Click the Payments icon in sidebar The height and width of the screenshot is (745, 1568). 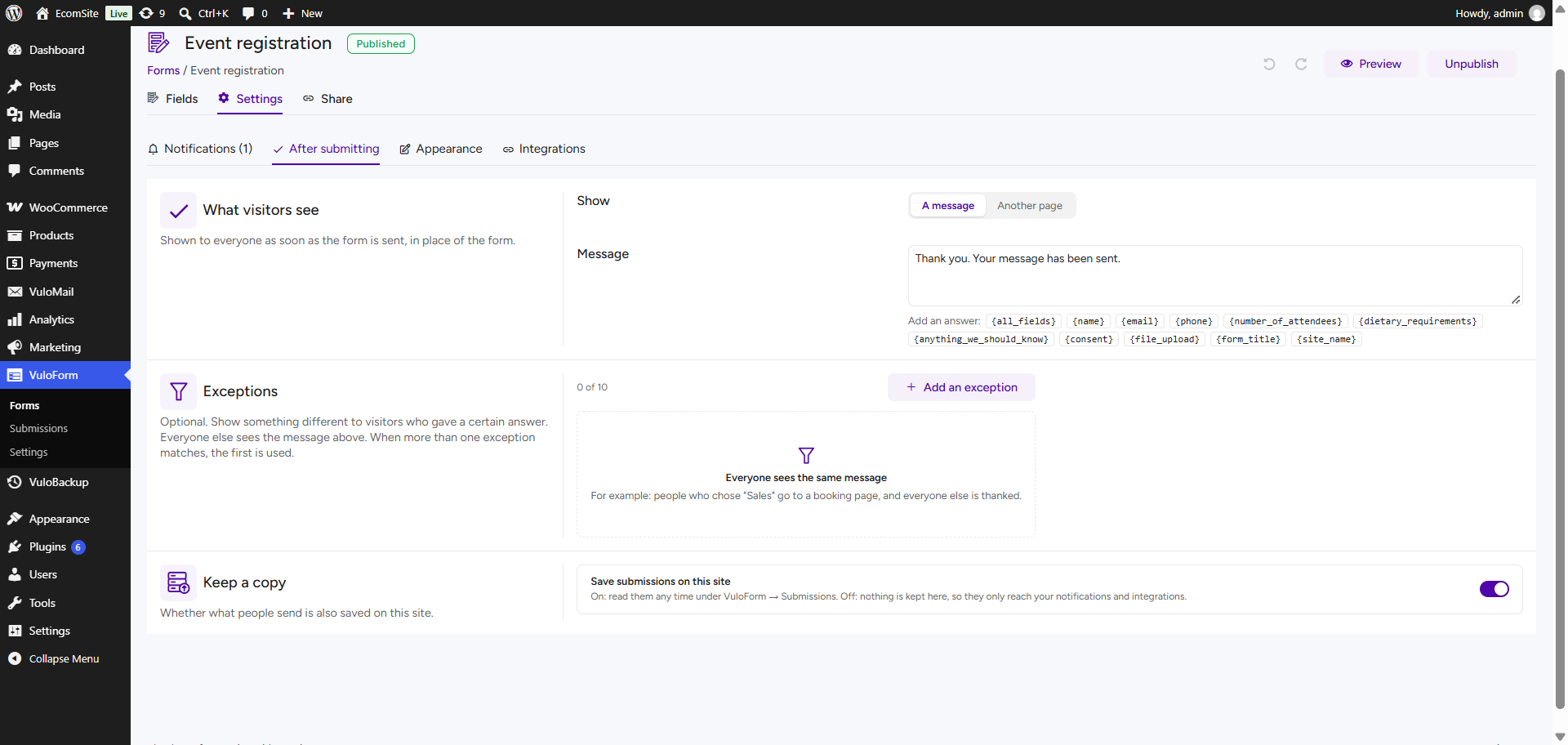tap(15, 263)
